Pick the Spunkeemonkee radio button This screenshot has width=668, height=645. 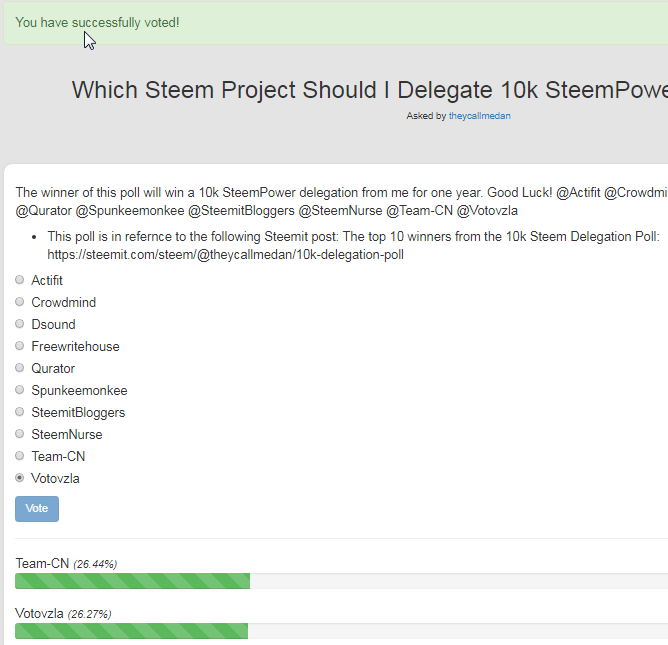pos(20,390)
